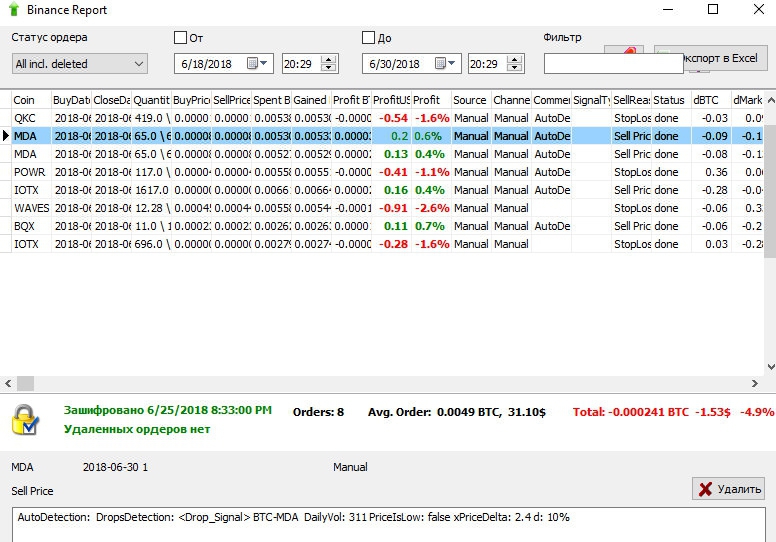
Task: Maximize the Binance Report window
Action: point(713,9)
